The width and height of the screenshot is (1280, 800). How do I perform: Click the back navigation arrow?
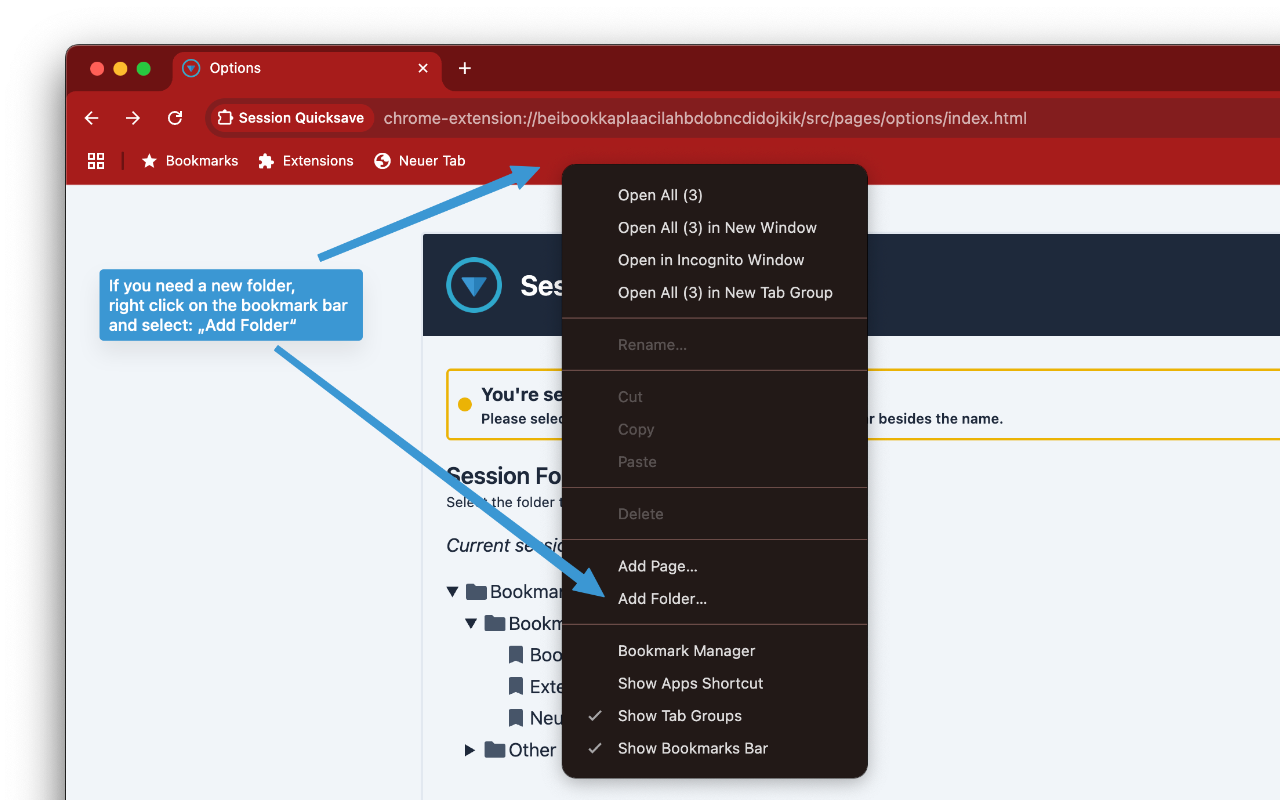pyautogui.click(x=92, y=118)
